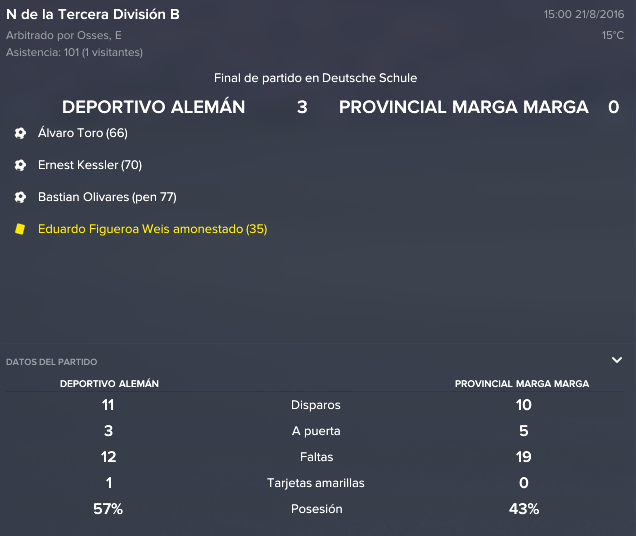Viewport: 636px width, 536px height.
Task: Click the Datos del Partido header
Action: [52, 362]
